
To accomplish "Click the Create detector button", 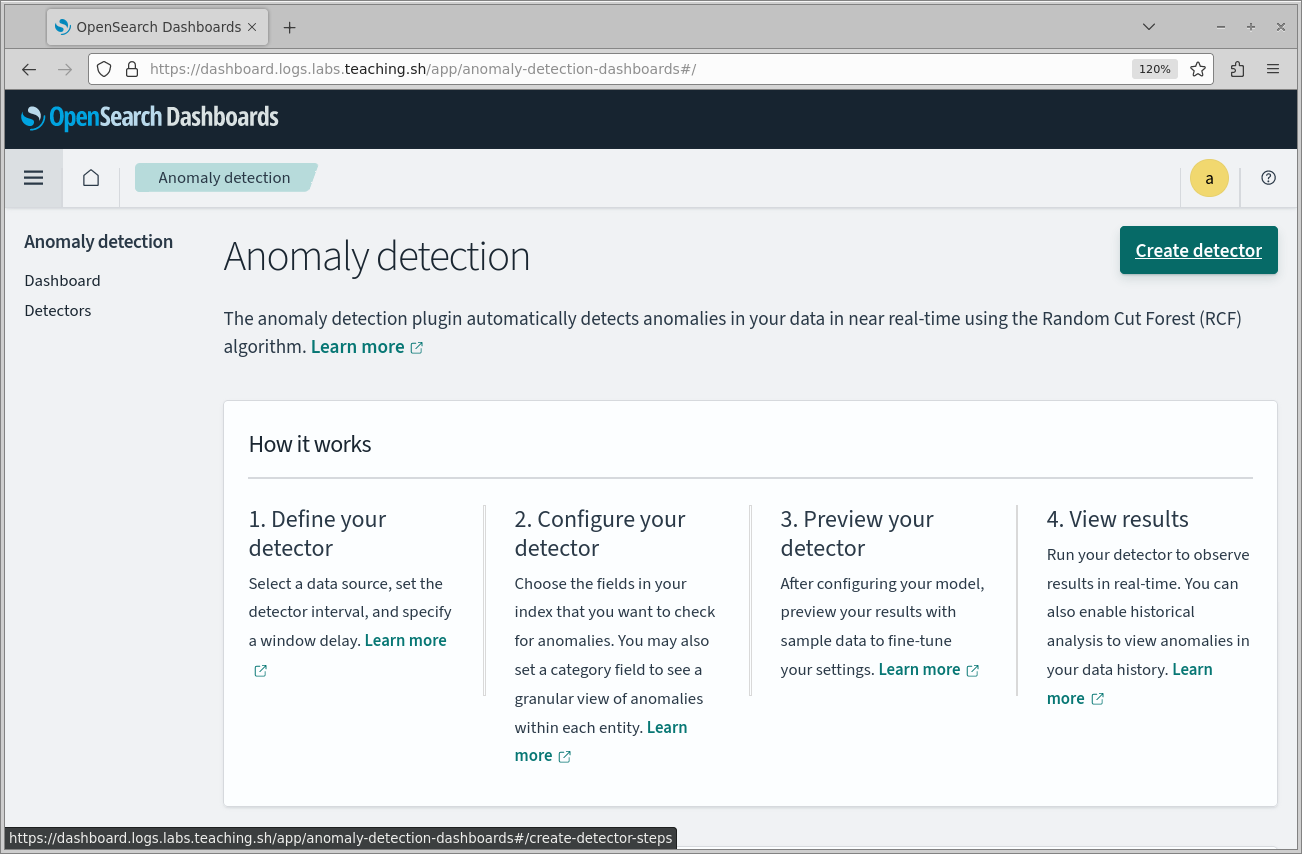I will coord(1198,250).
